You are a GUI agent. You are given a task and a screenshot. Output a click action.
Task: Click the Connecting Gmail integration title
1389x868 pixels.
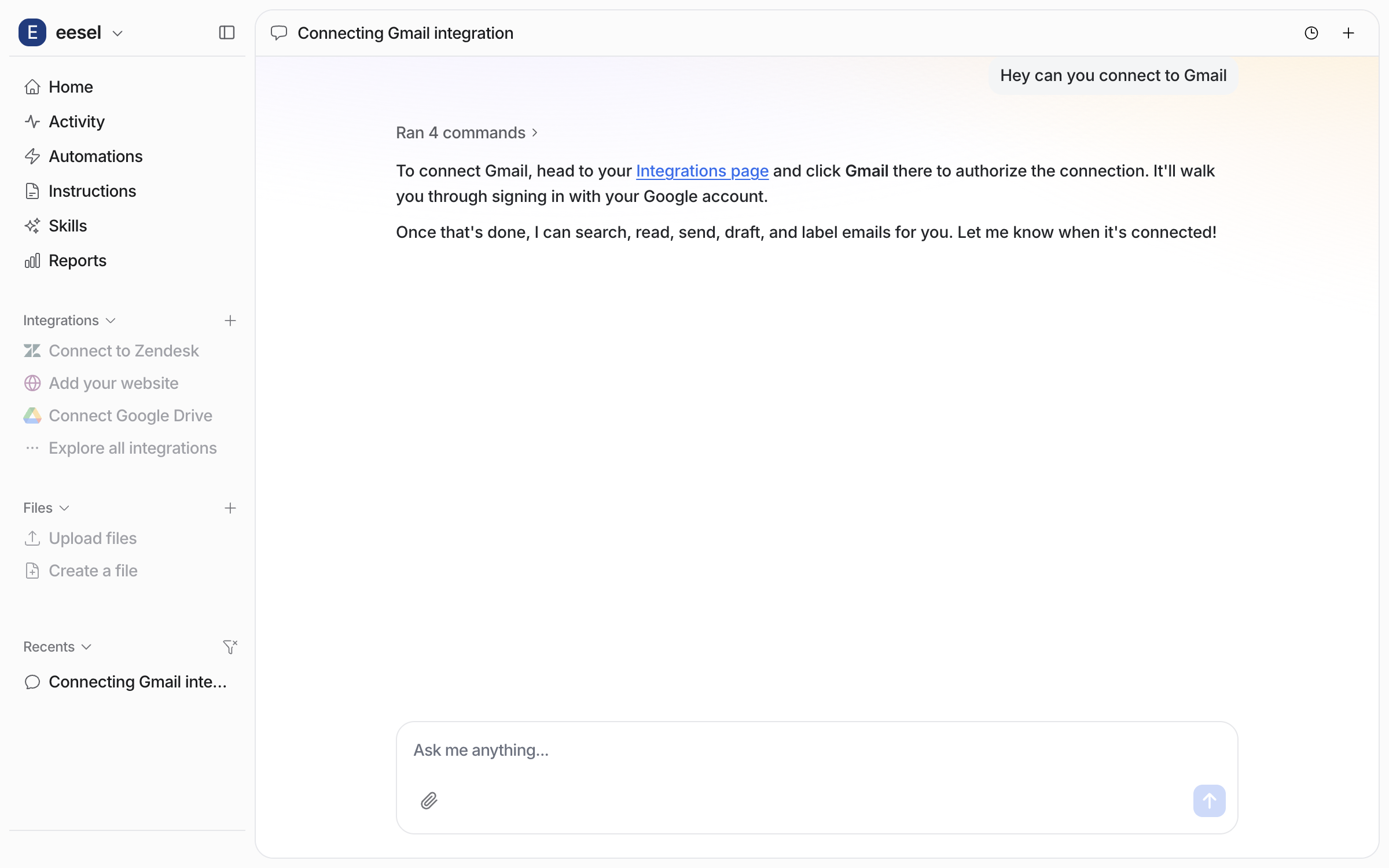(x=405, y=33)
